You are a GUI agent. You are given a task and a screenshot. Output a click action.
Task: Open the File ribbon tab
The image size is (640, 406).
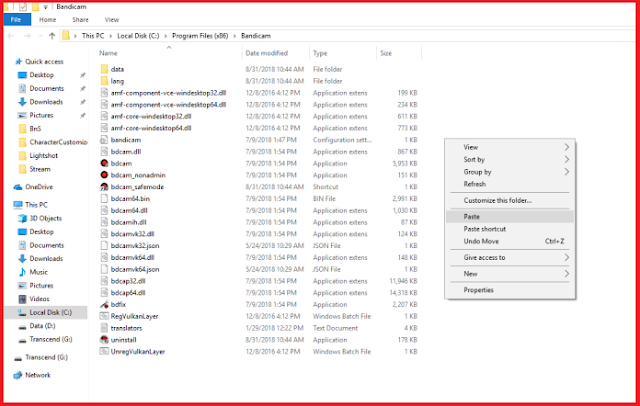point(16,20)
